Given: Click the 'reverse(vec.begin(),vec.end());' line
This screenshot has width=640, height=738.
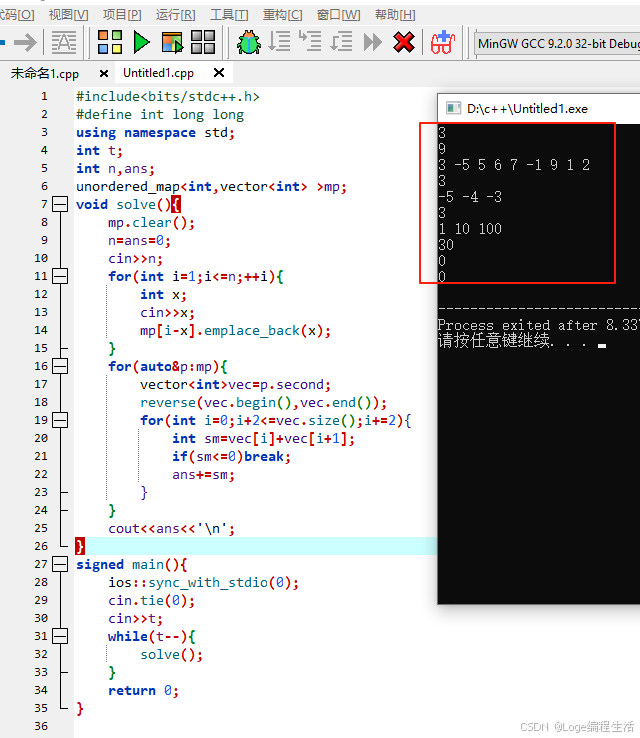Looking at the screenshot, I should click(263, 403).
